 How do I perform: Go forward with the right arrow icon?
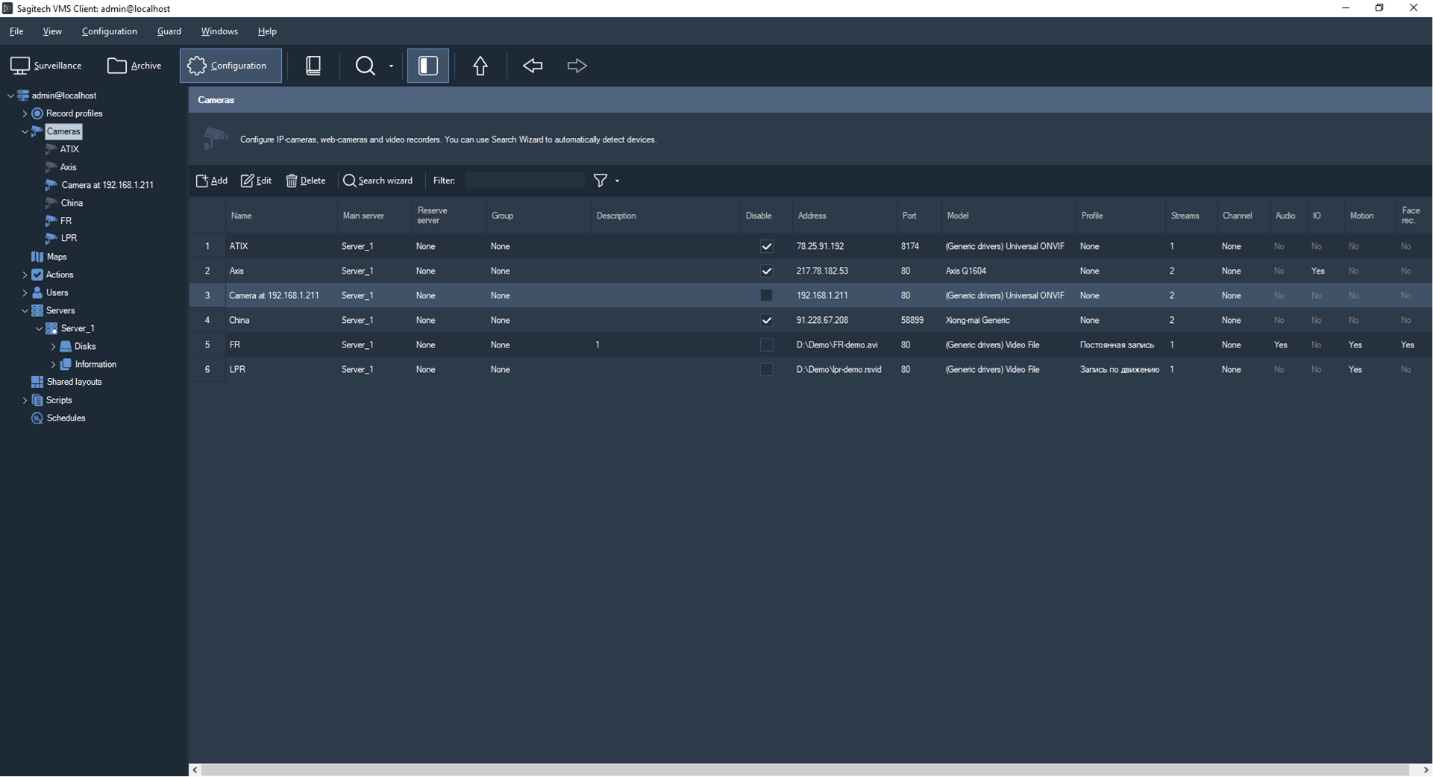point(577,66)
